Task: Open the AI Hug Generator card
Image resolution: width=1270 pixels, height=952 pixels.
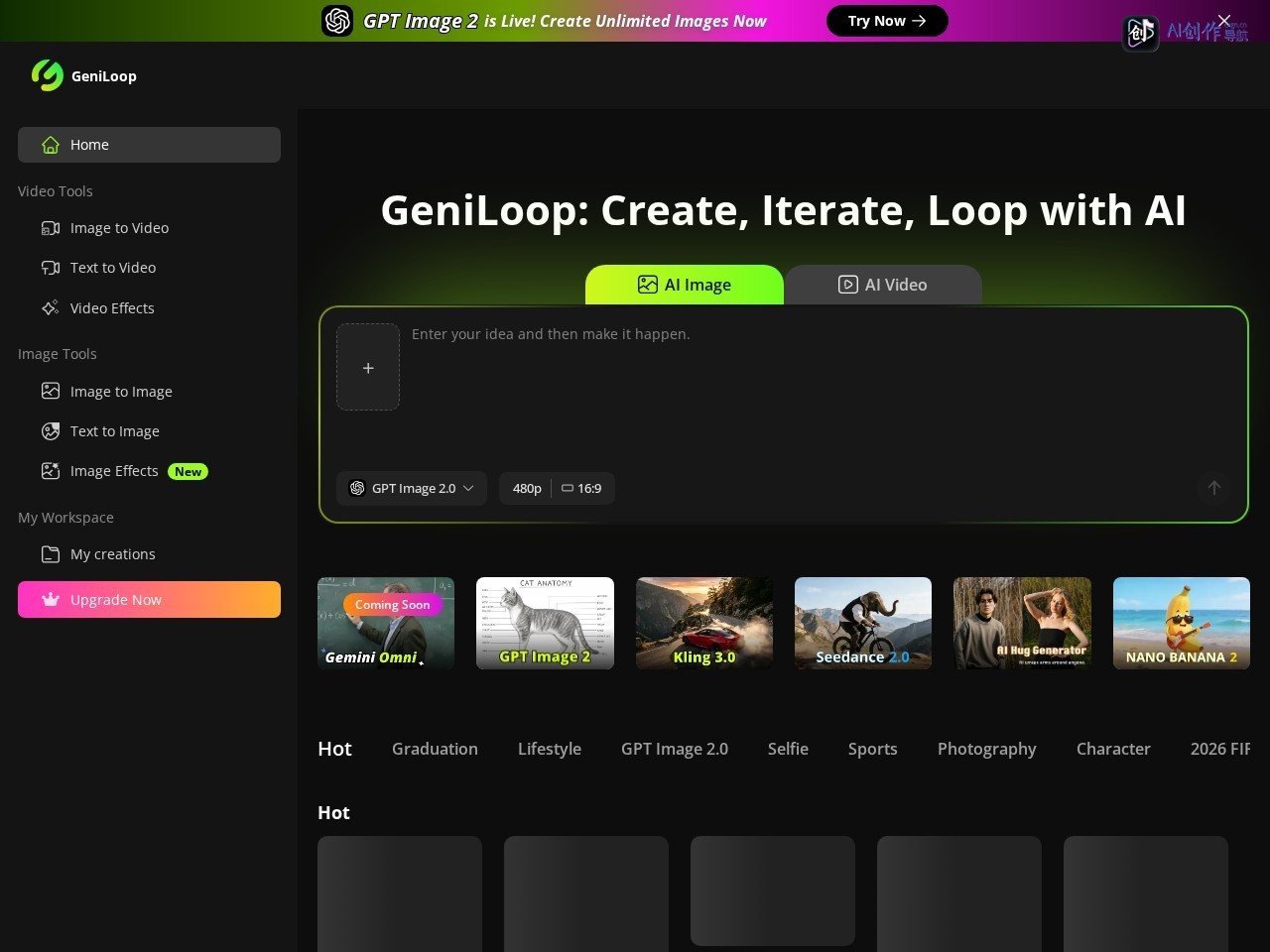Action: pyautogui.click(x=1022, y=623)
